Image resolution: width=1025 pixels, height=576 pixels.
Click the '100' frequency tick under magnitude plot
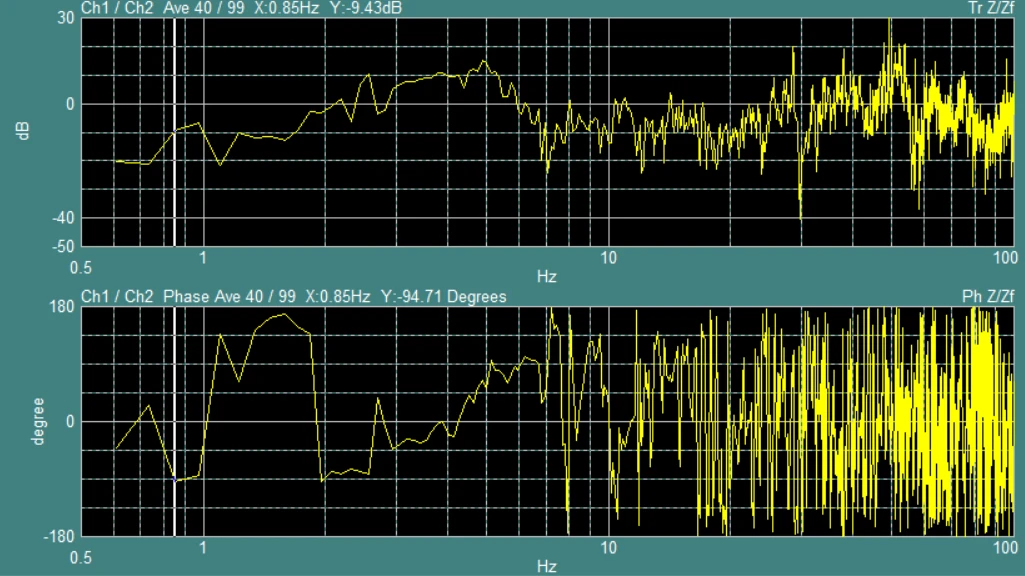(x=1005, y=258)
